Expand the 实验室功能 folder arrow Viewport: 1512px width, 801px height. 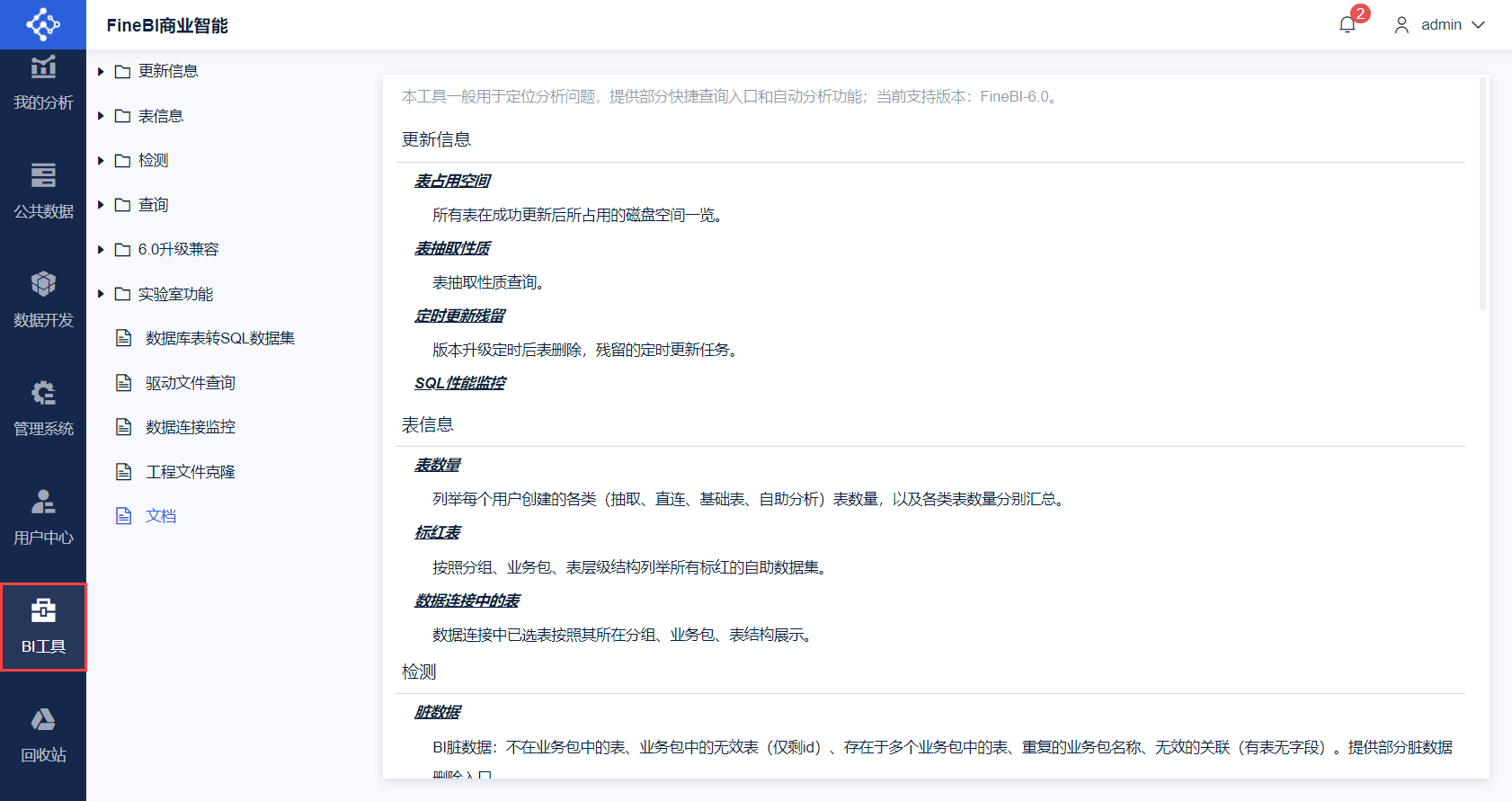pos(101,294)
